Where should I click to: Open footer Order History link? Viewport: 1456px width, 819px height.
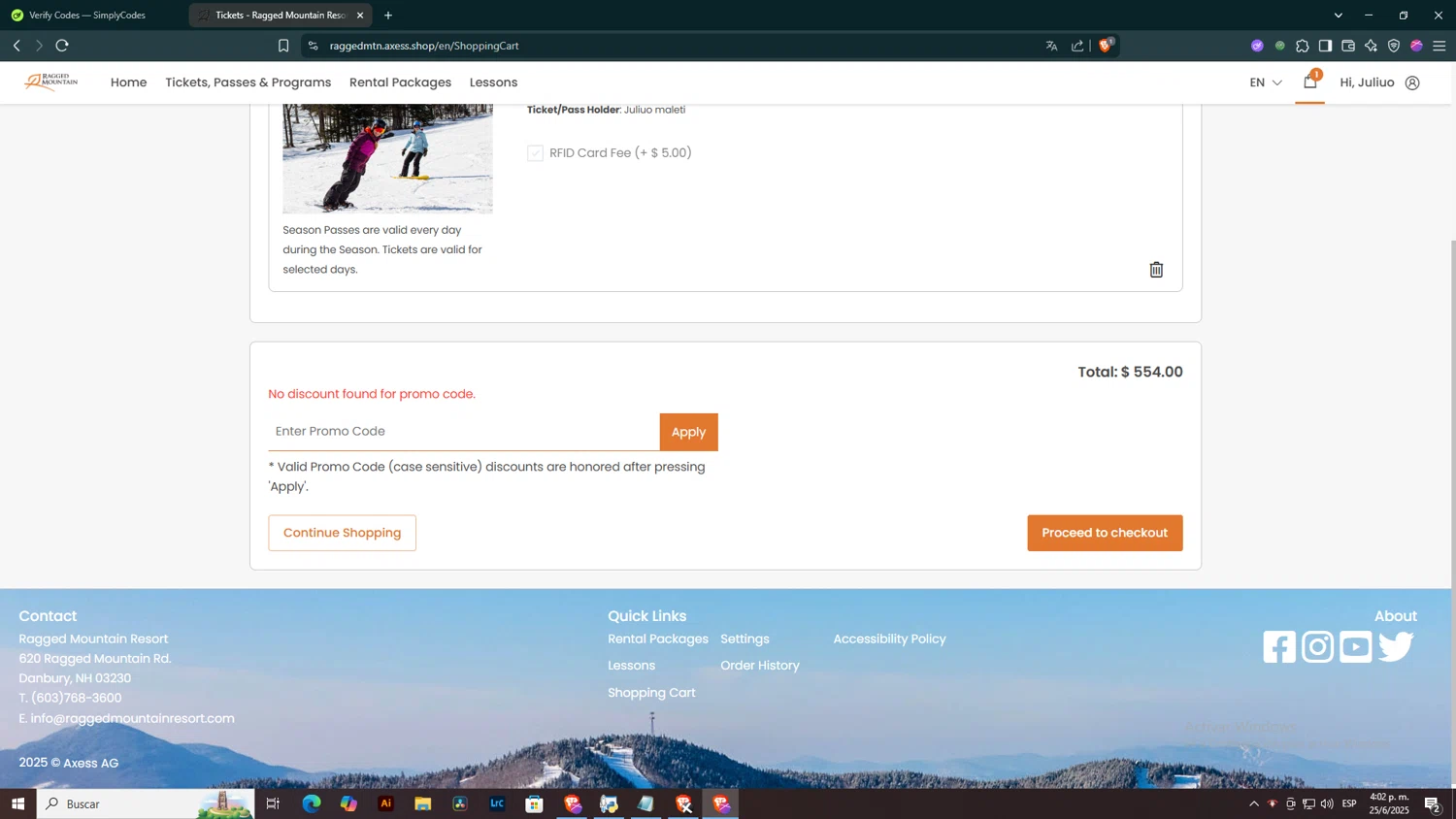tap(760, 666)
